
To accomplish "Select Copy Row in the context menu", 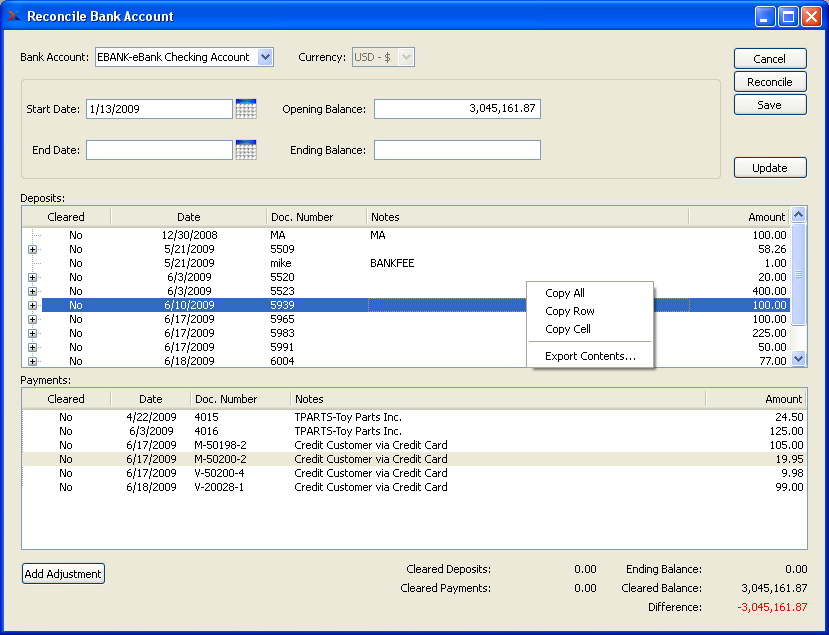I will click(569, 311).
